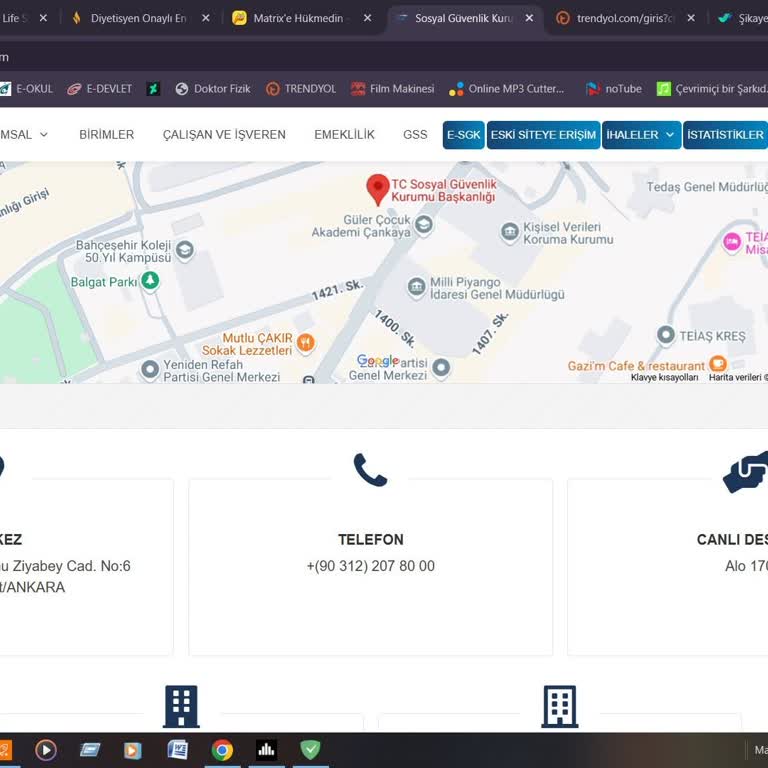Image resolution: width=768 pixels, height=768 pixels.
Task: Open the ÇALIŞAN VE İŞVEREN menu
Action: (224, 135)
